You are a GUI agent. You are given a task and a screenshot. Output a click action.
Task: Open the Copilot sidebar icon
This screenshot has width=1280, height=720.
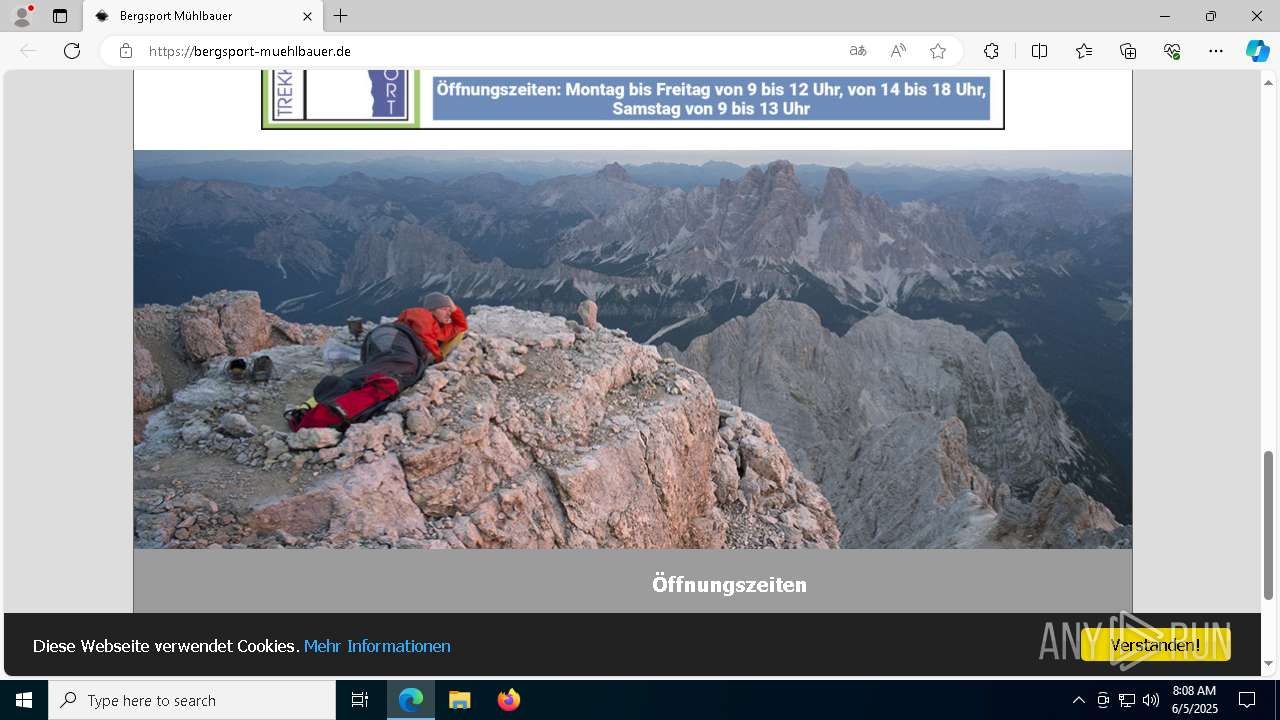1257,51
